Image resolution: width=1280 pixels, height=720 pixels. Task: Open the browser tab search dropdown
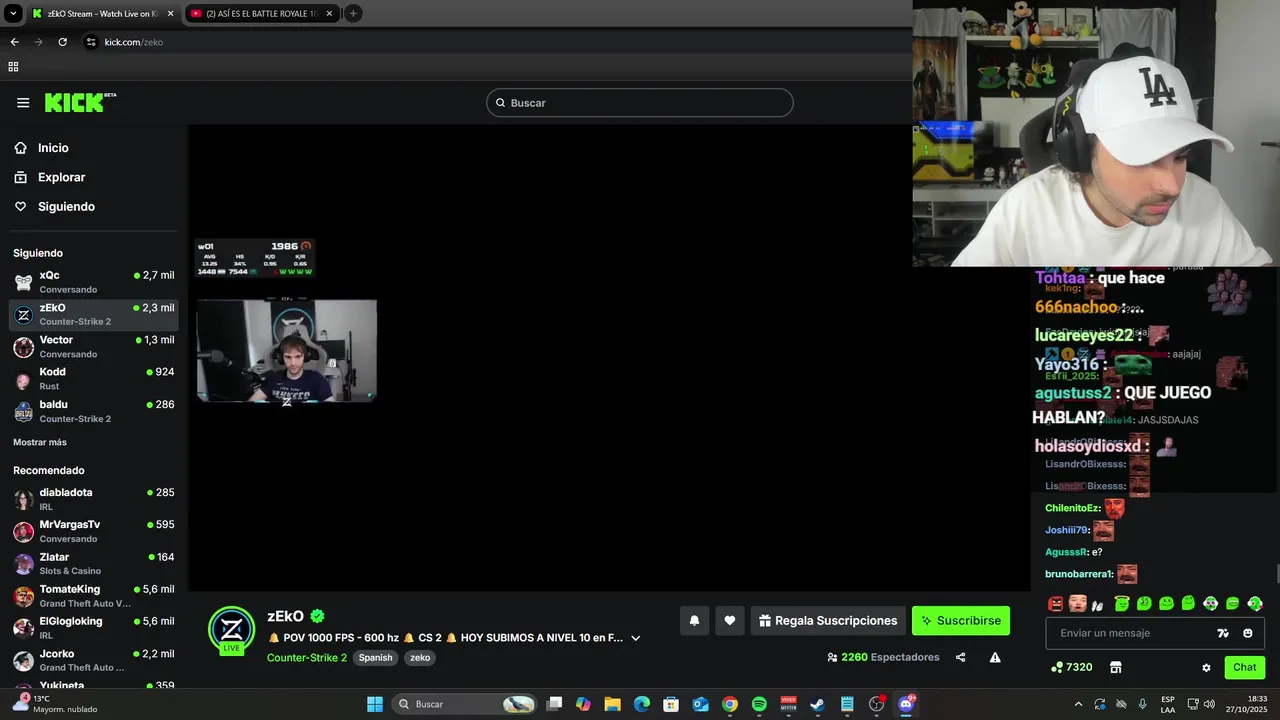13,14
